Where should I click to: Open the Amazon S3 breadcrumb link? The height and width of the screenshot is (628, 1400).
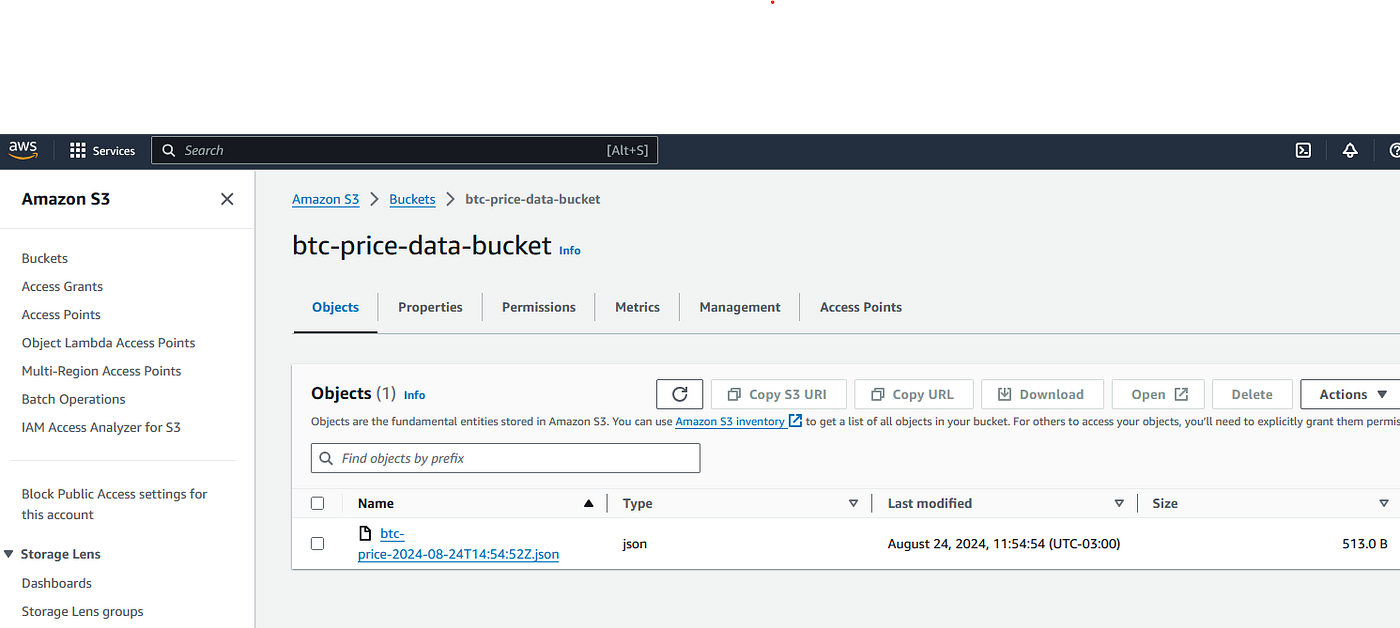coord(325,199)
